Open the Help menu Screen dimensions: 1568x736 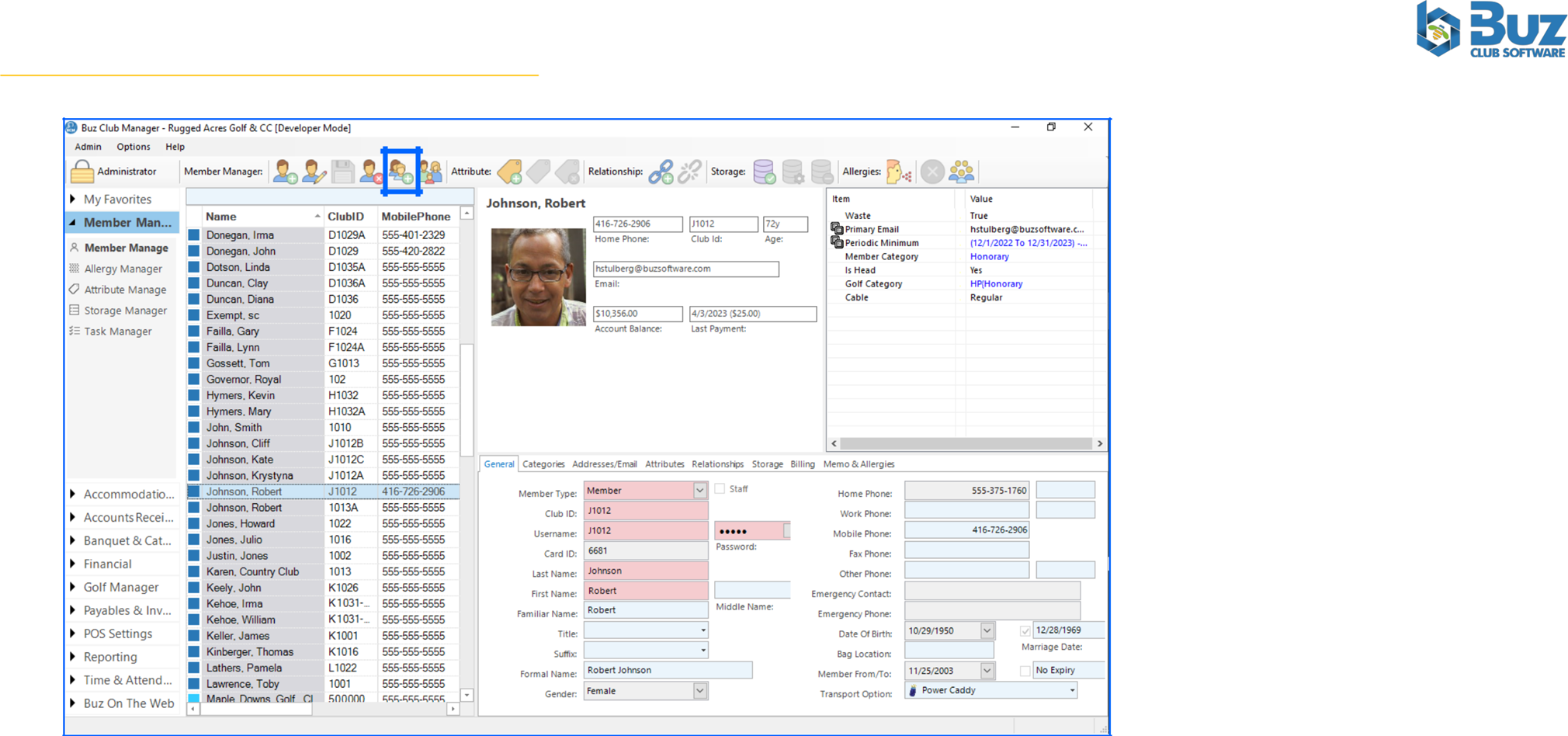175,147
